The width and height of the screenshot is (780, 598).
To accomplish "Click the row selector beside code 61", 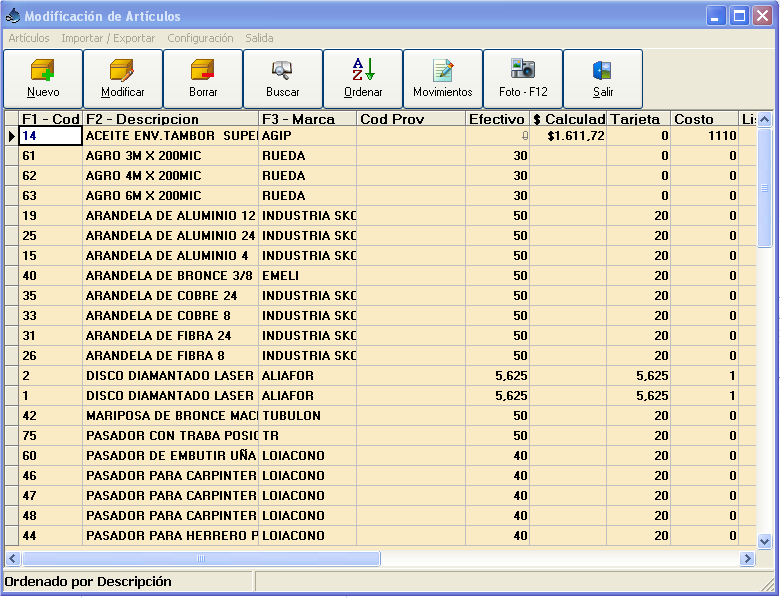I will pos(11,156).
